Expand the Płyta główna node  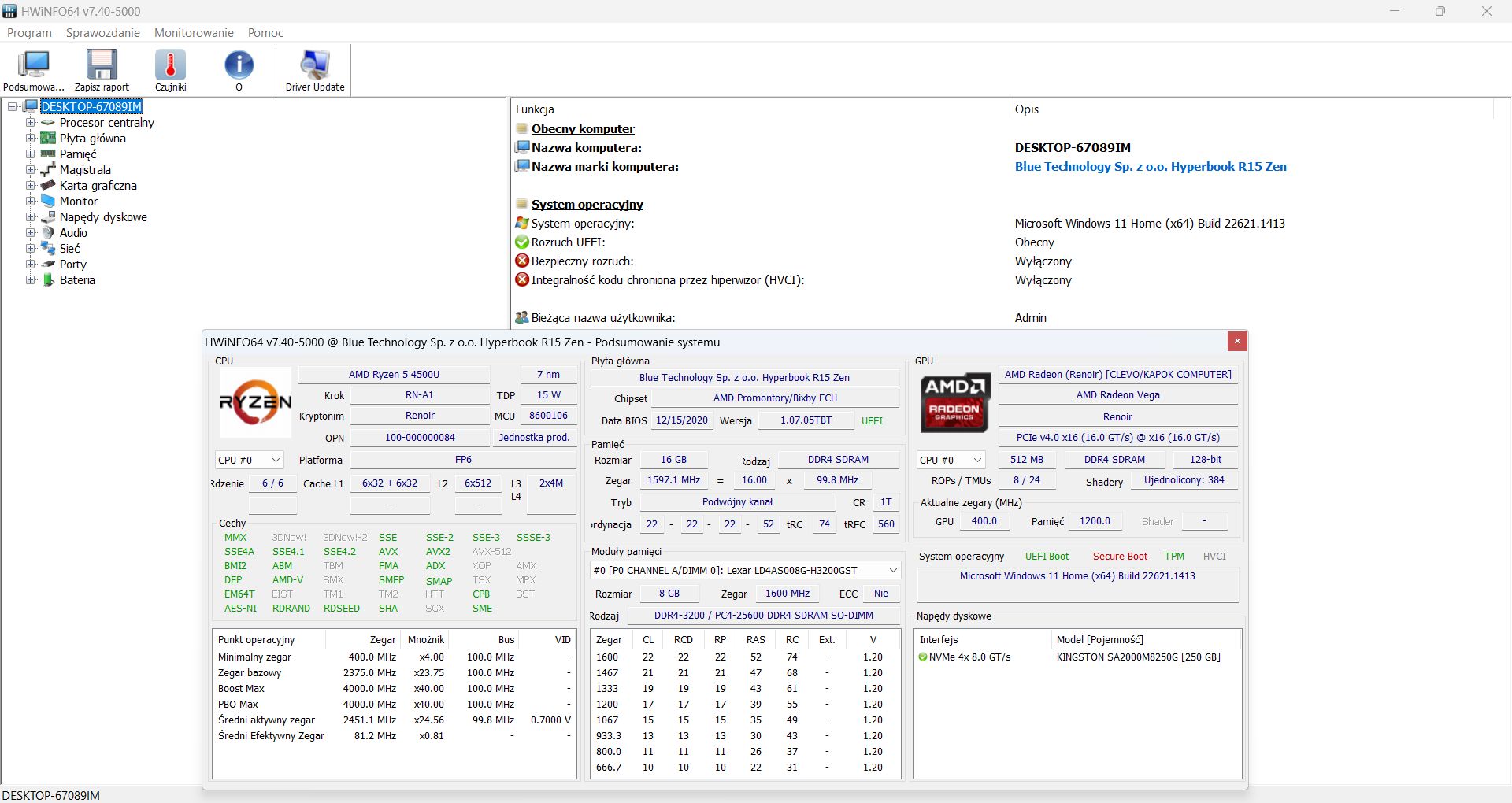[30, 139]
